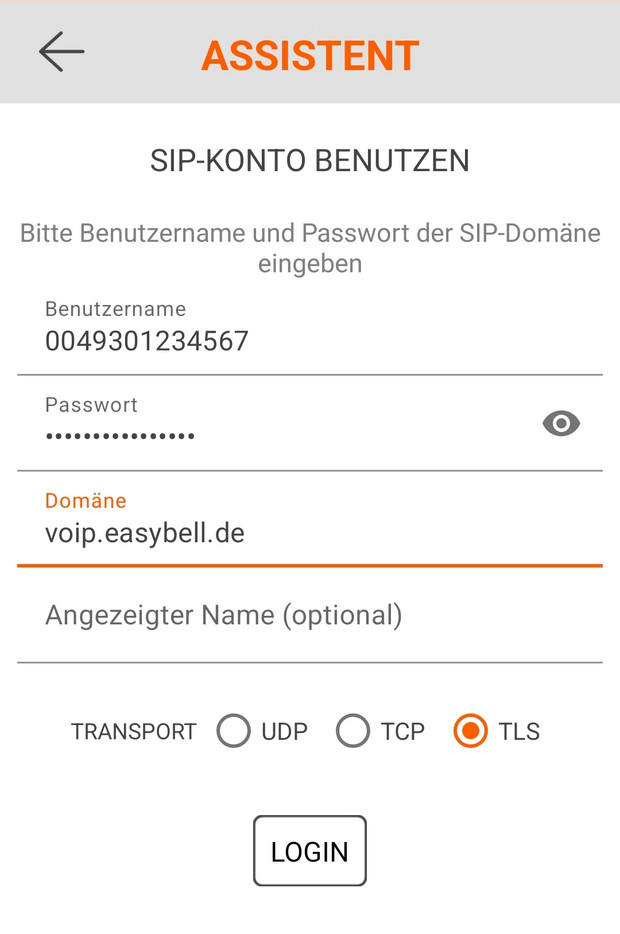The width and height of the screenshot is (620, 934).
Task: Tap the TLS text label
Action: [519, 732]
